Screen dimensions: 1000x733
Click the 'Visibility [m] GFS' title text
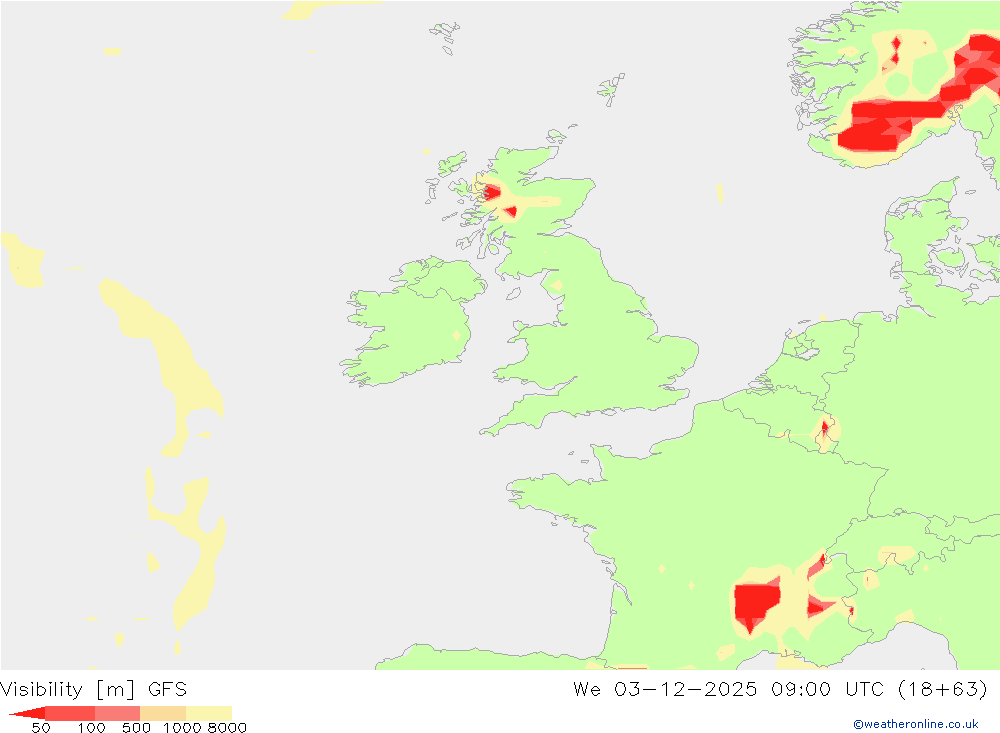pyautogui.click(x=94, y=690)
